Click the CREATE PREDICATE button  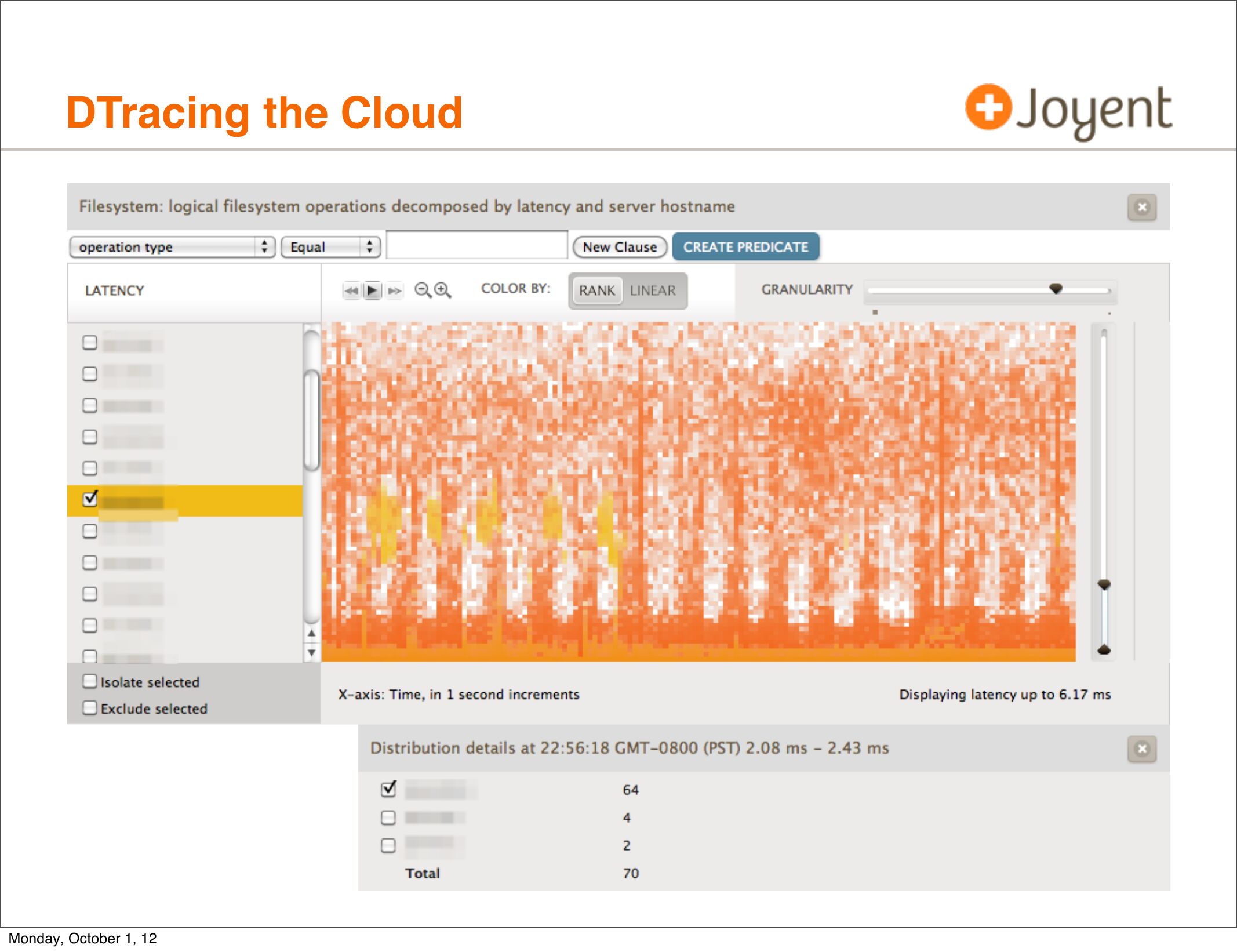pos(745,247)
